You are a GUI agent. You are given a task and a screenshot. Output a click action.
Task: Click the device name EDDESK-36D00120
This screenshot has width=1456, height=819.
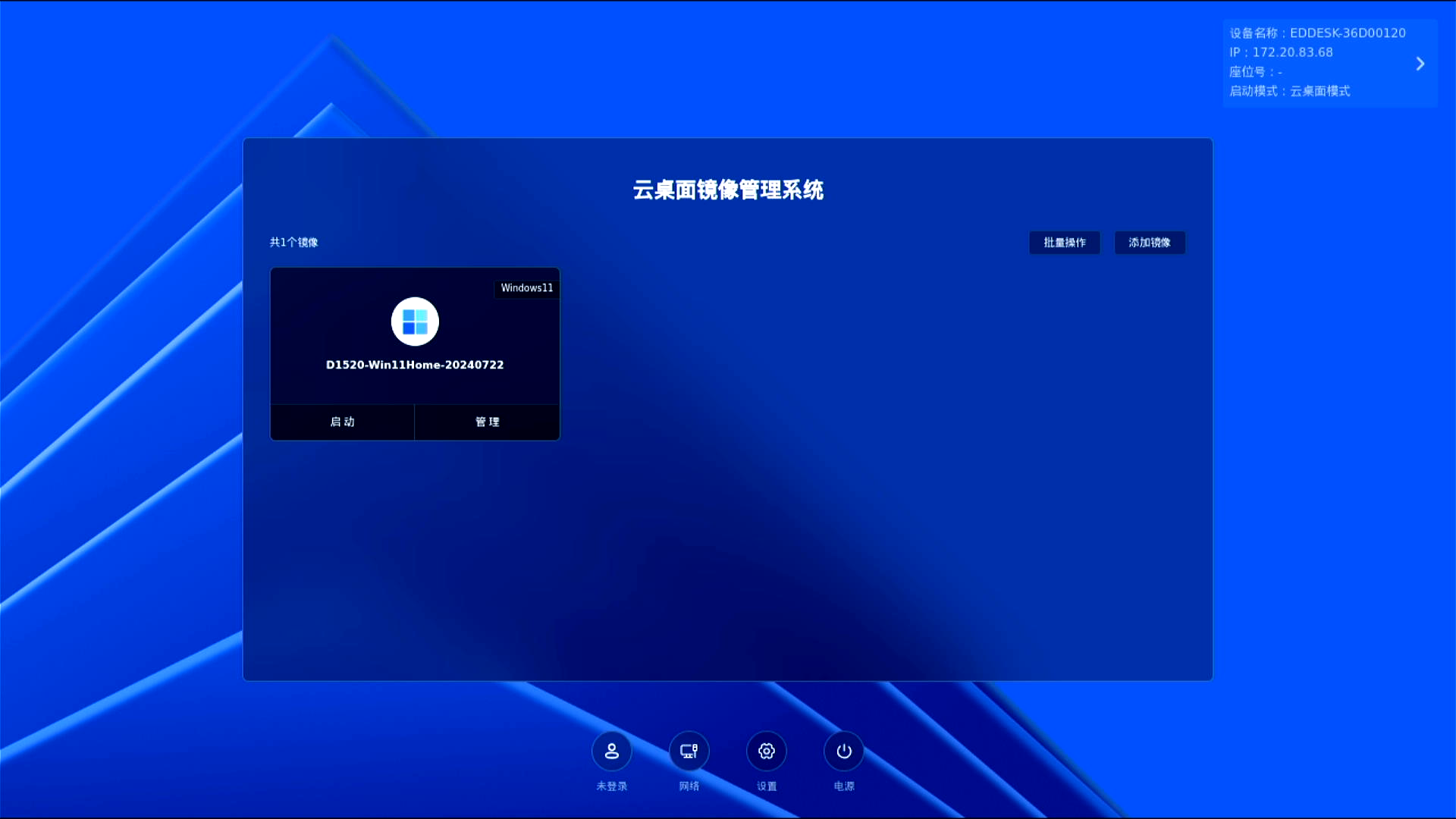pos(1348,33)
